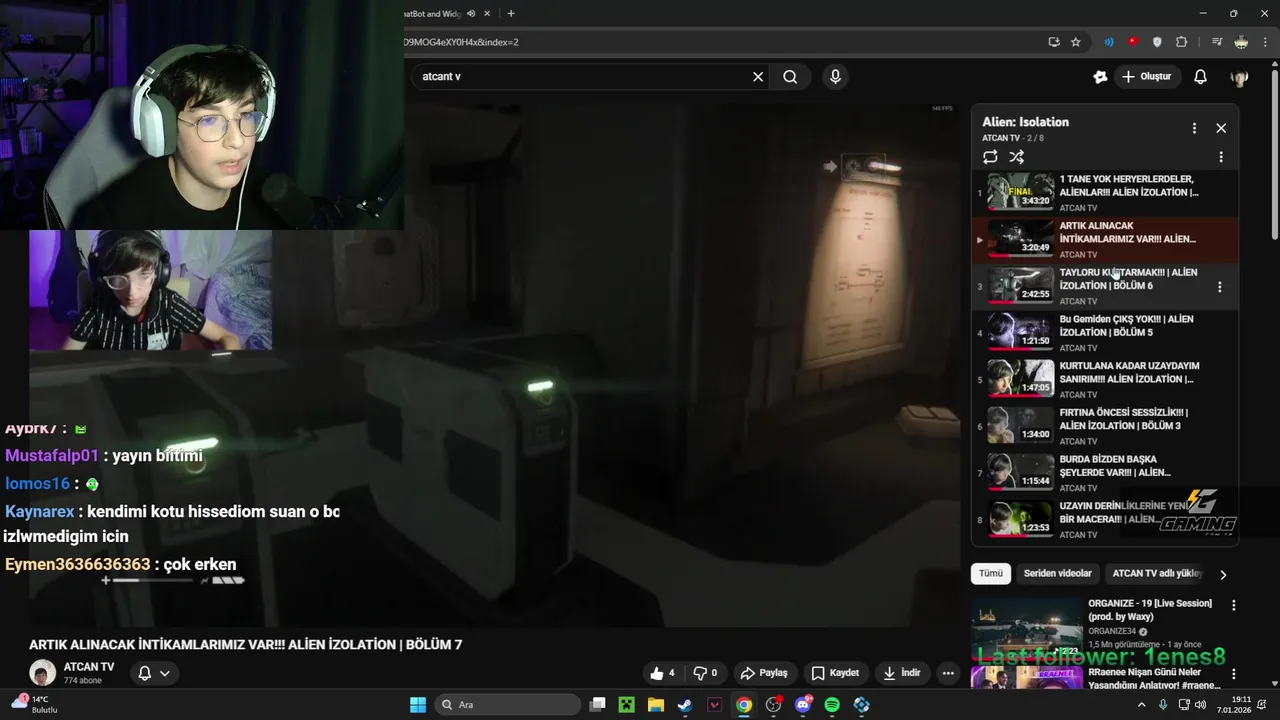Open subscription notification bell dropdown
Screen dimensions: 1280x720
point(154,673)
